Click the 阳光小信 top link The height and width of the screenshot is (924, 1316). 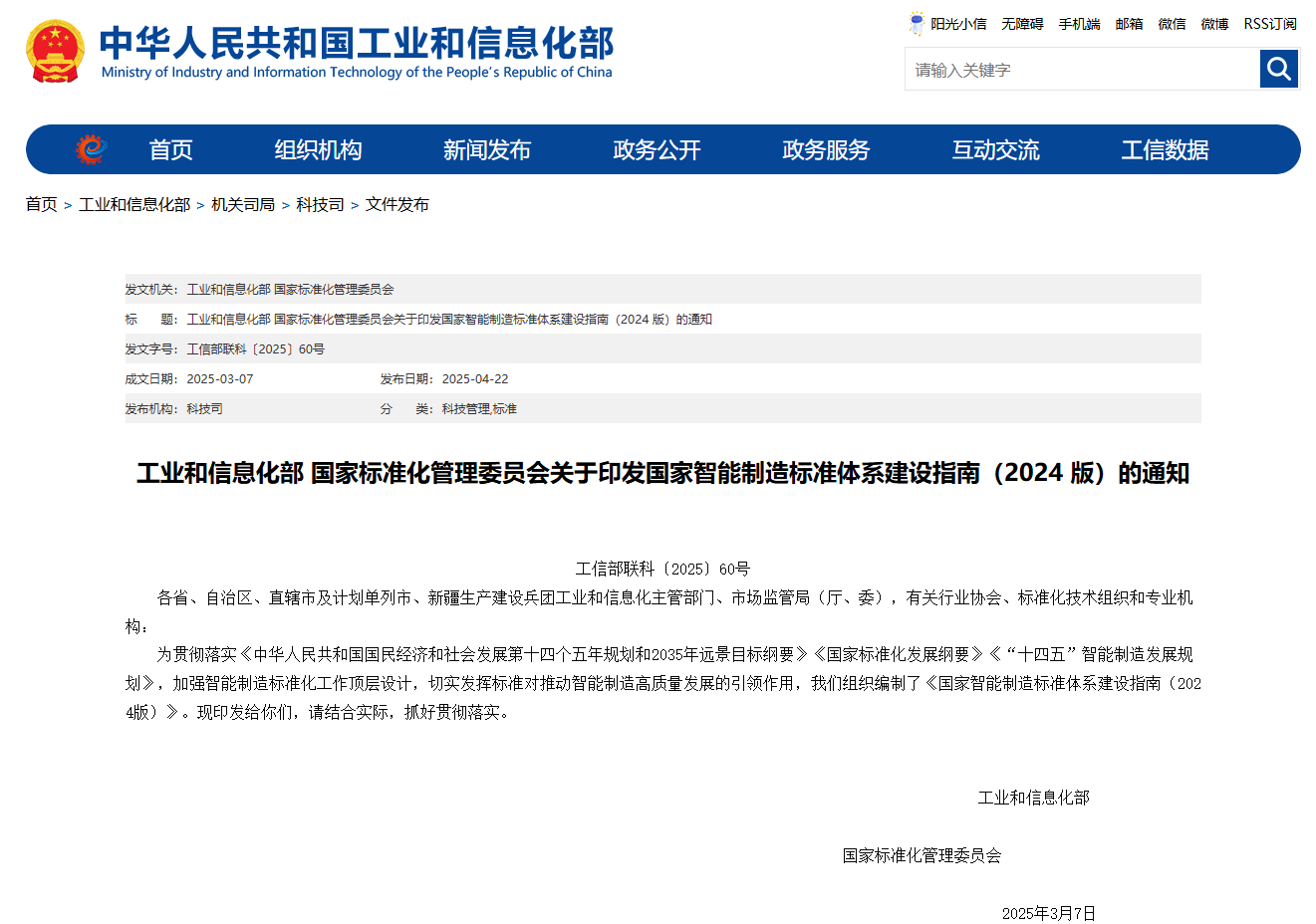point(958,24)
